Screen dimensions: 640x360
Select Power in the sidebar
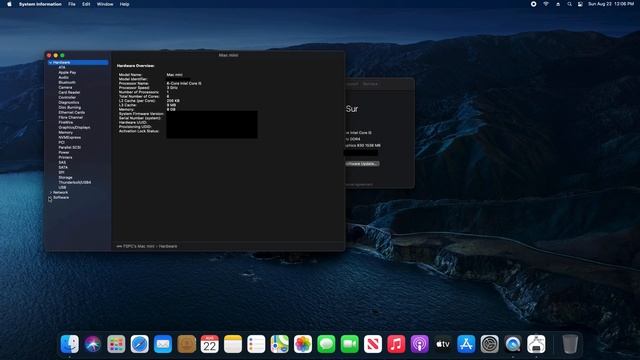(x=64, y=152)
